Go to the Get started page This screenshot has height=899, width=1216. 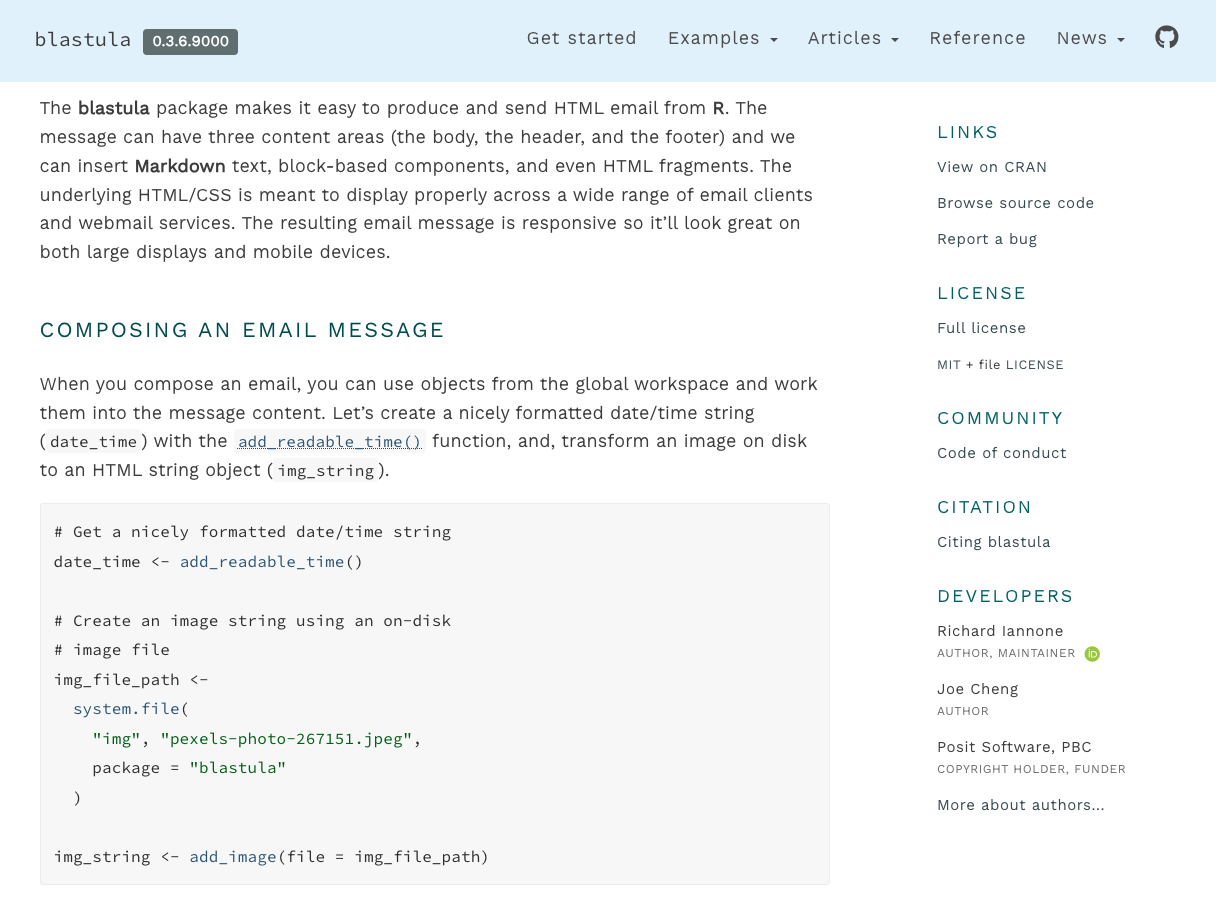581,38
